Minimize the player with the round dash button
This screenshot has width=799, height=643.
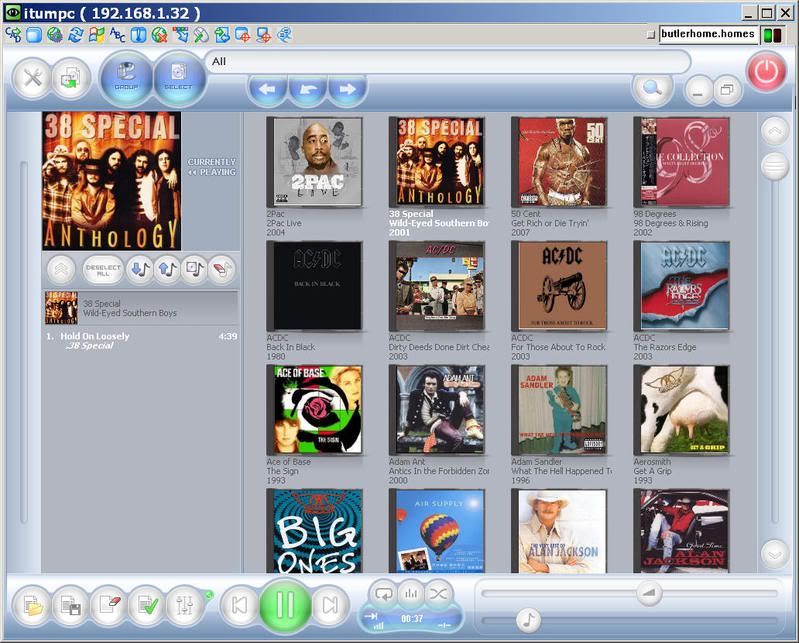(698, 92)
